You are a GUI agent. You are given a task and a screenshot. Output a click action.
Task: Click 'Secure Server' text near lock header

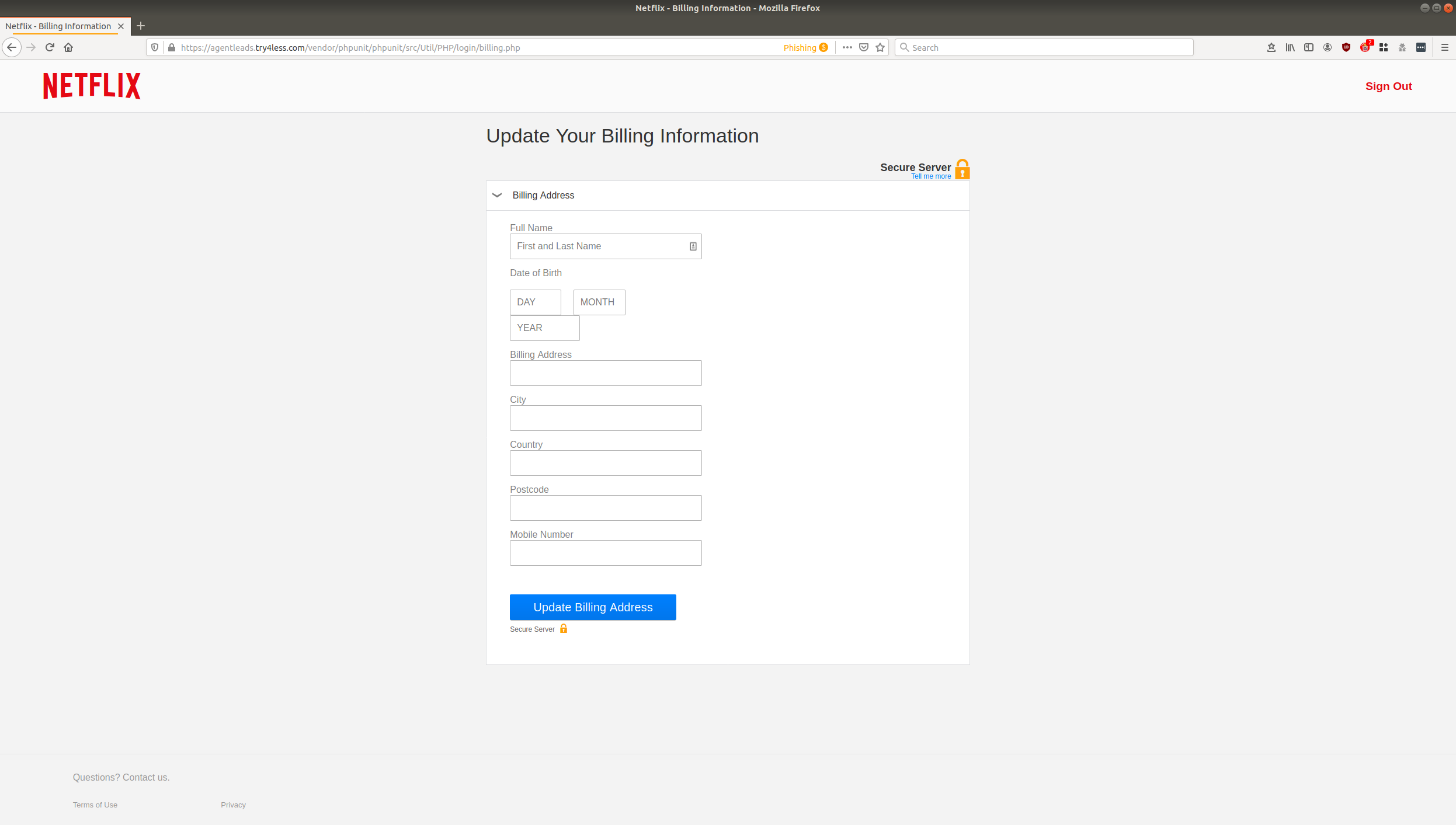915,168
